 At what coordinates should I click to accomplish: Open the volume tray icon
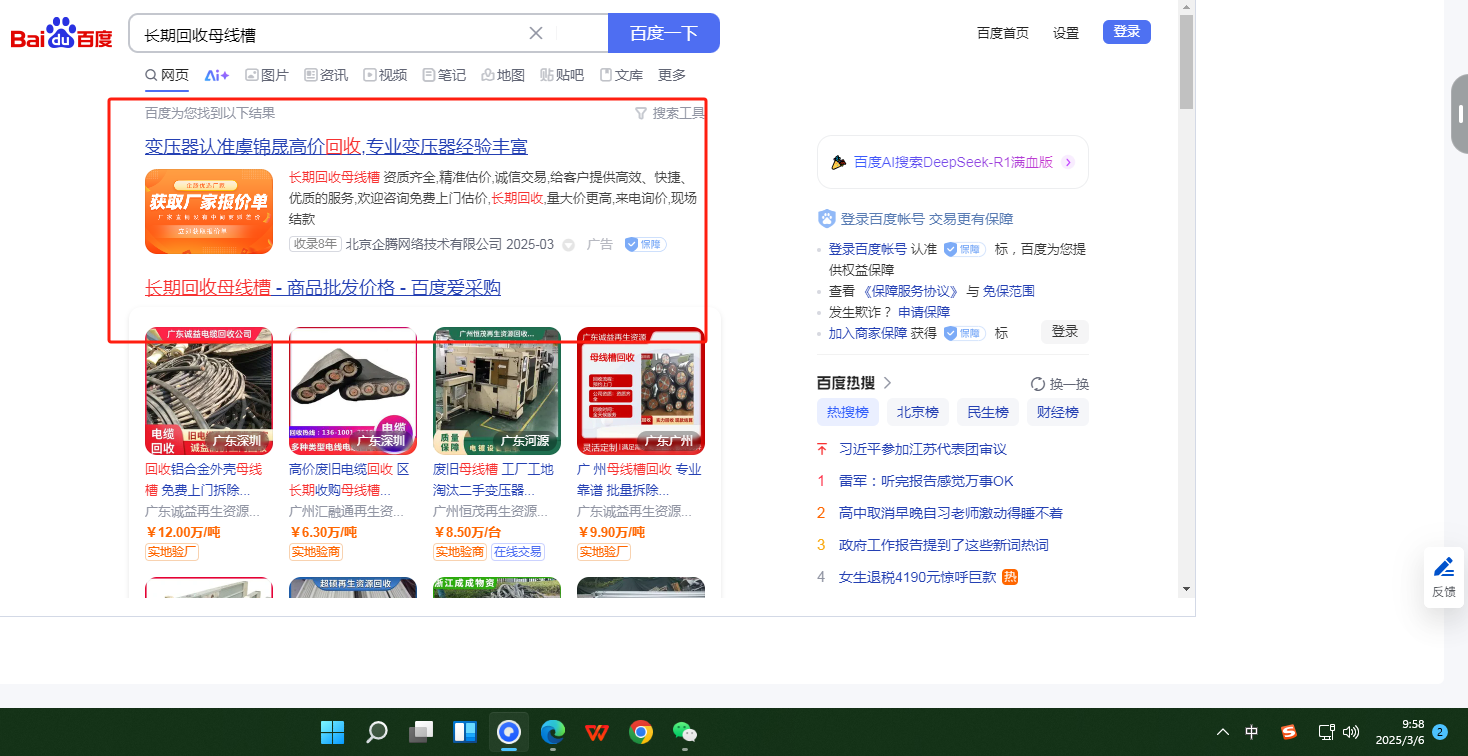point(1351,732)
